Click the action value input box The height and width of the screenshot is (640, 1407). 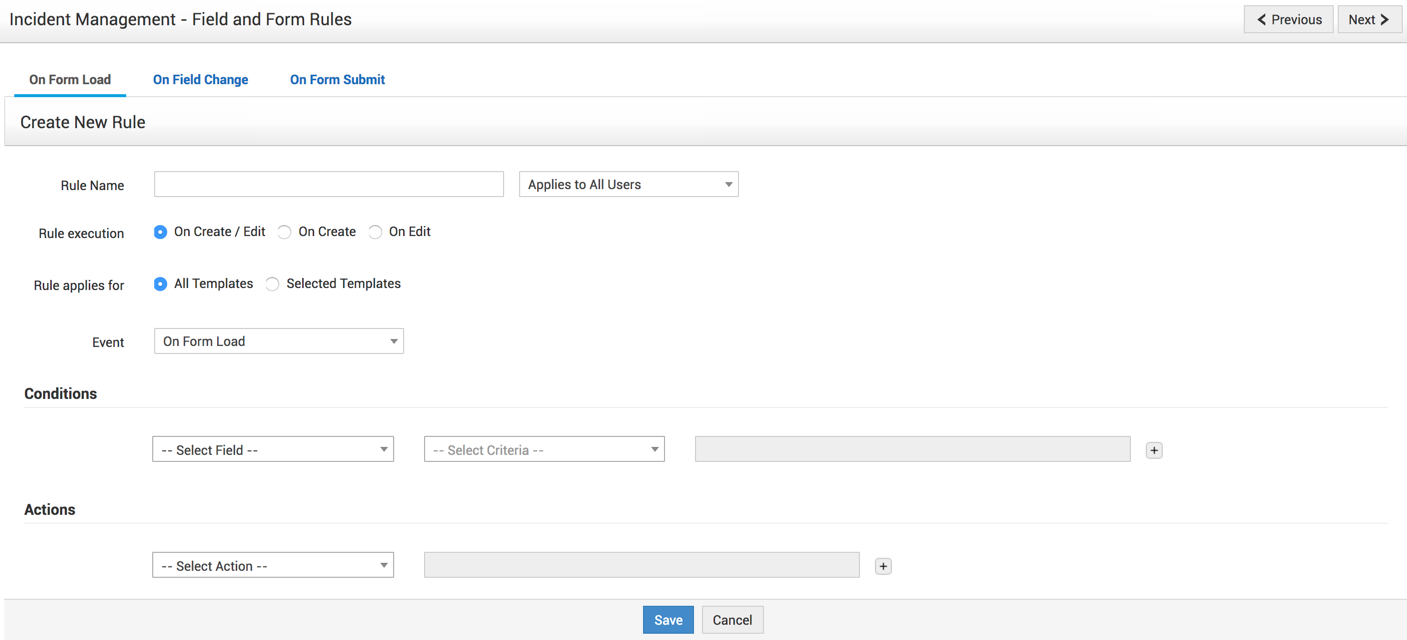point(642,565)
